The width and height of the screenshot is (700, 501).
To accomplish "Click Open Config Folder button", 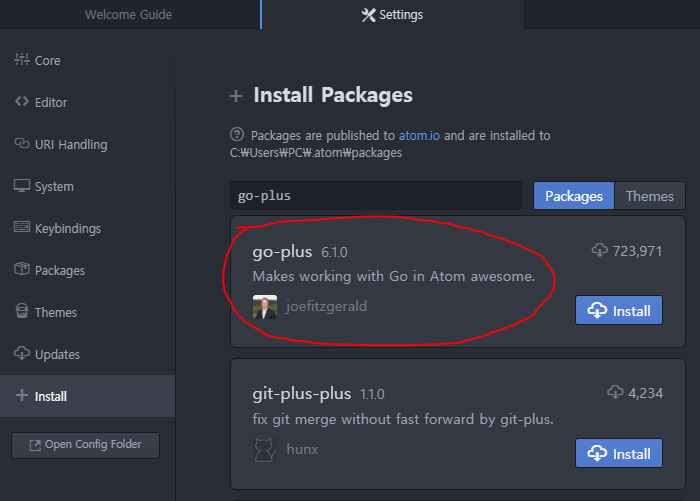I will (x=85, y=445).
